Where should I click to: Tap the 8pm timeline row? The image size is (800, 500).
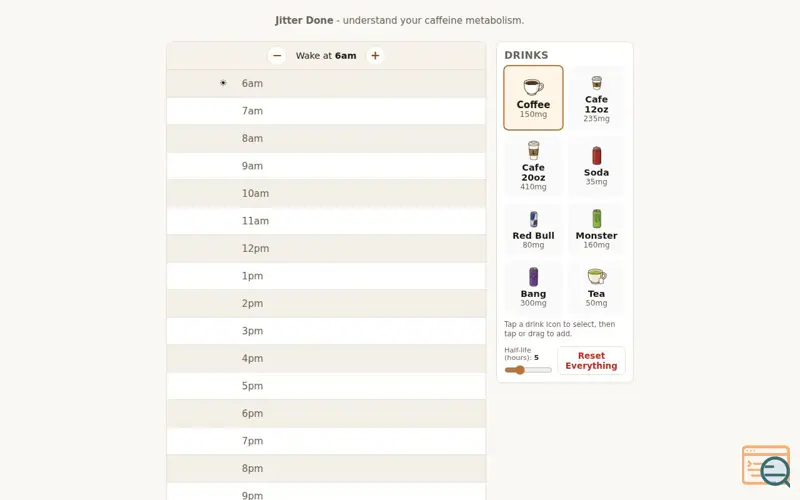(326, 469)
